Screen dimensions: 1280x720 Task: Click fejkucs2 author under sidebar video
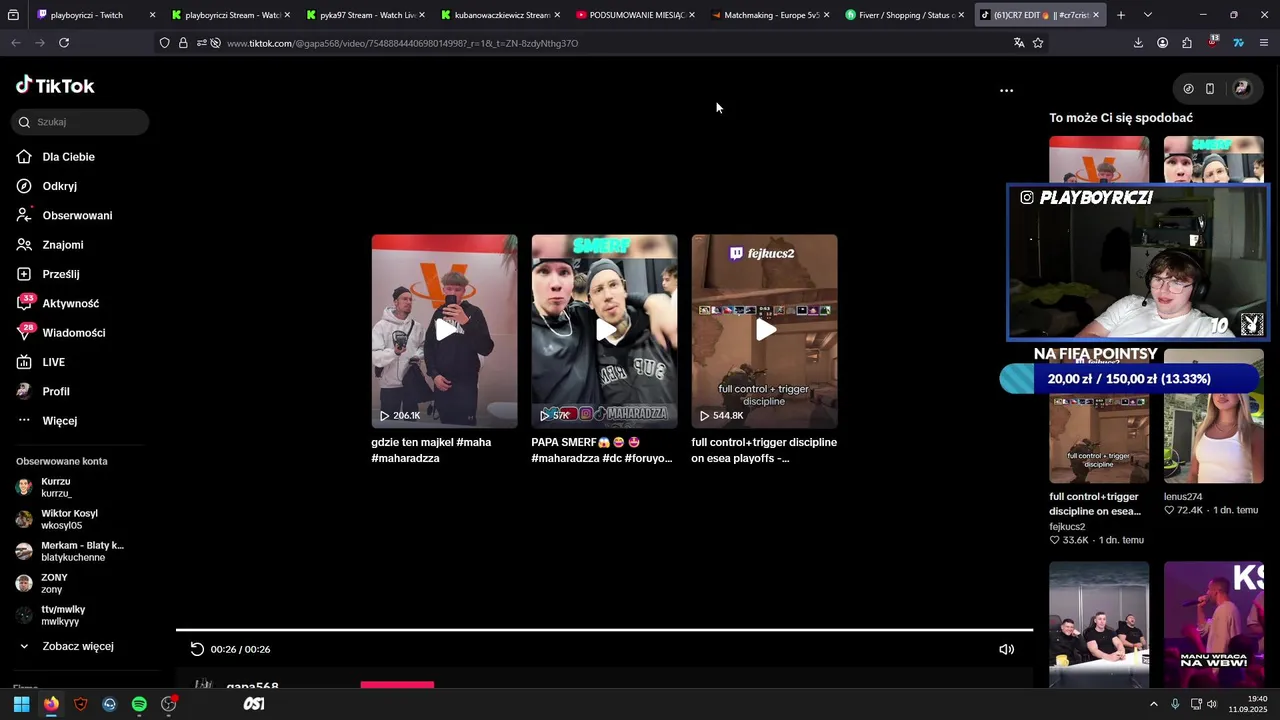click(1067, 526)
